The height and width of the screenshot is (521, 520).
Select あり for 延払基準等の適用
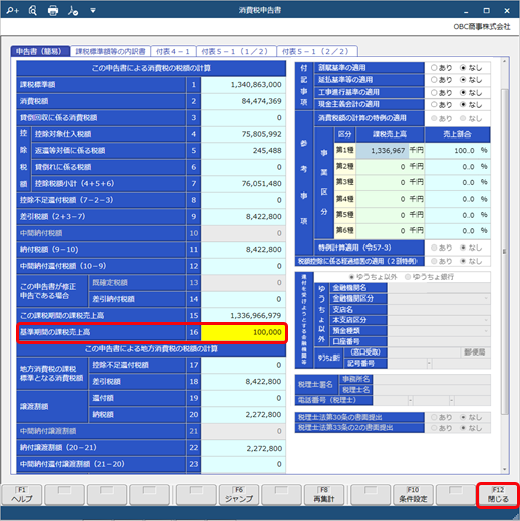434,80
